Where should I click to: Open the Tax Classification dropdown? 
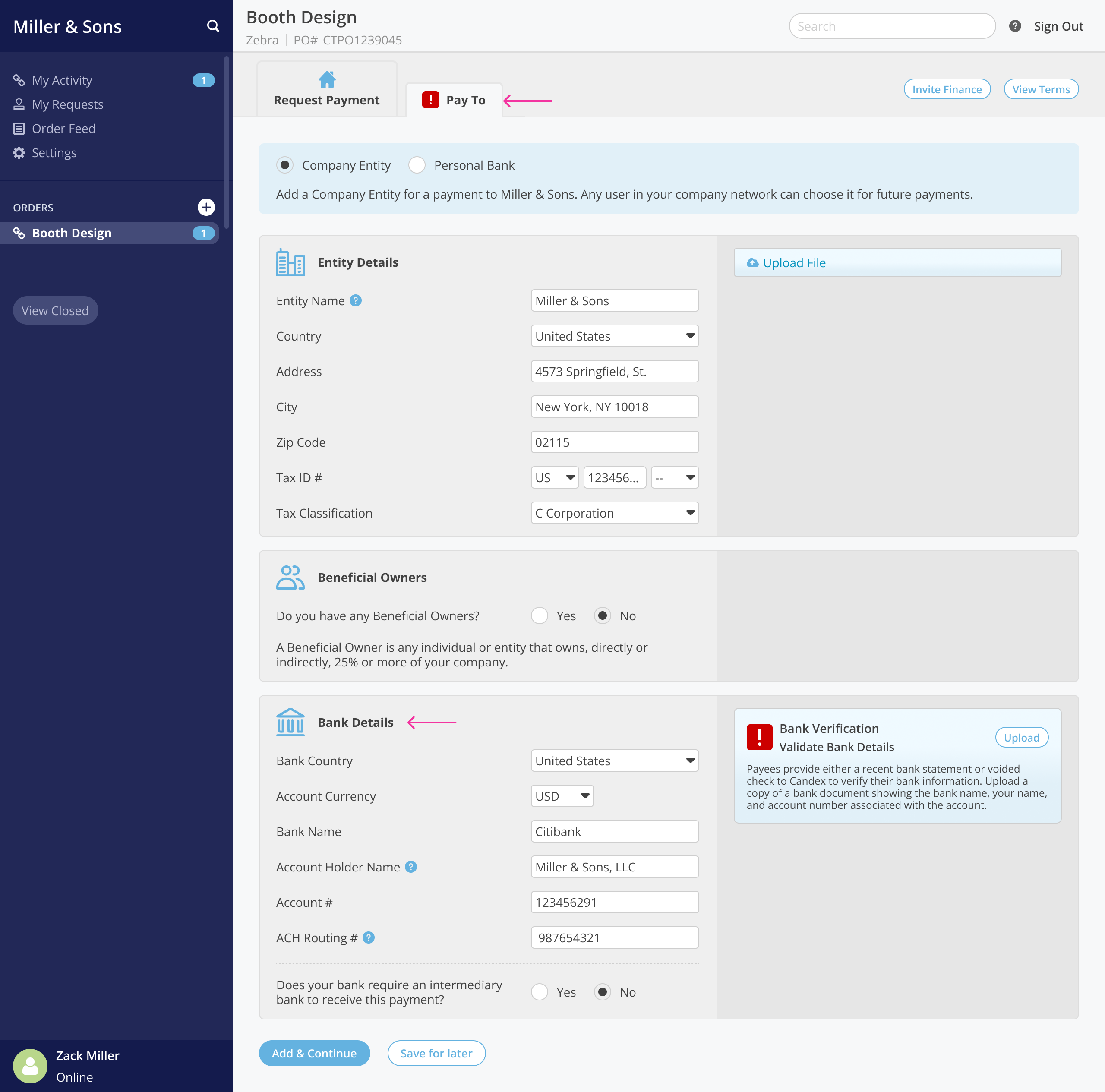[x=614, y=513]
